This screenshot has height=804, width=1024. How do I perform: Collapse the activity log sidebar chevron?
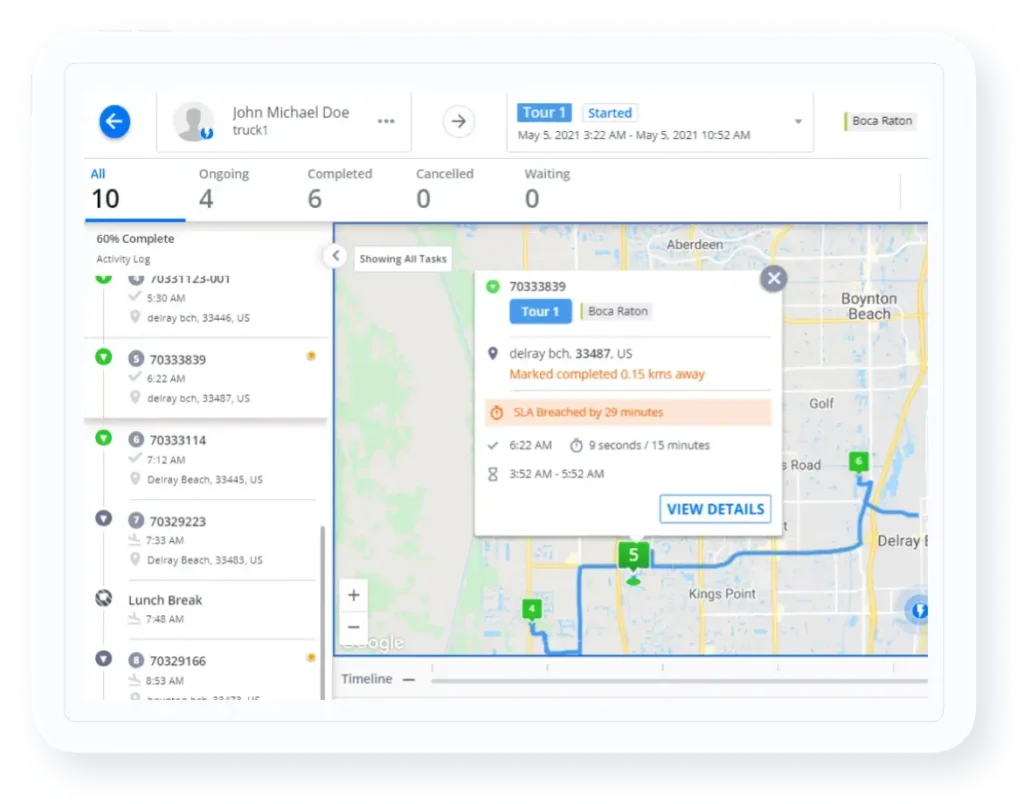point(334,256)
